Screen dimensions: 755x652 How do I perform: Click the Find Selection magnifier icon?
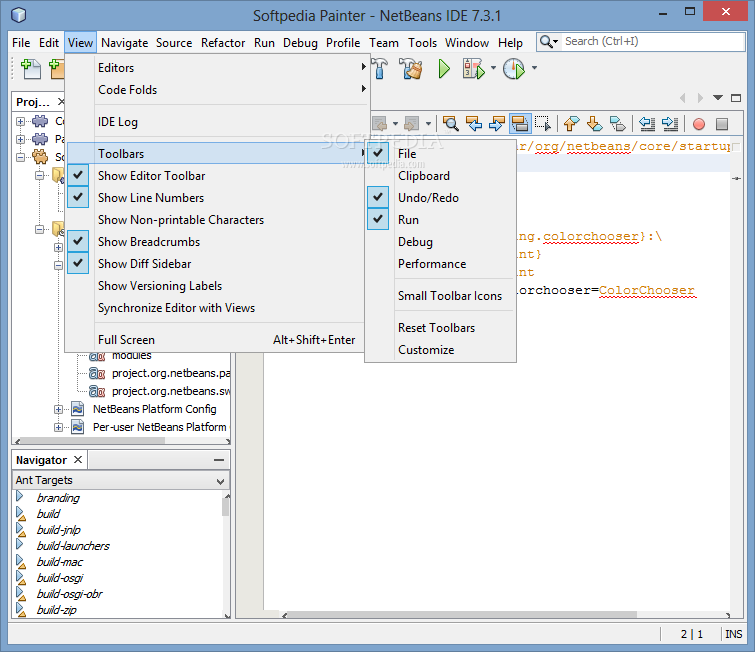pyautogui.click(x=451, y=124)
